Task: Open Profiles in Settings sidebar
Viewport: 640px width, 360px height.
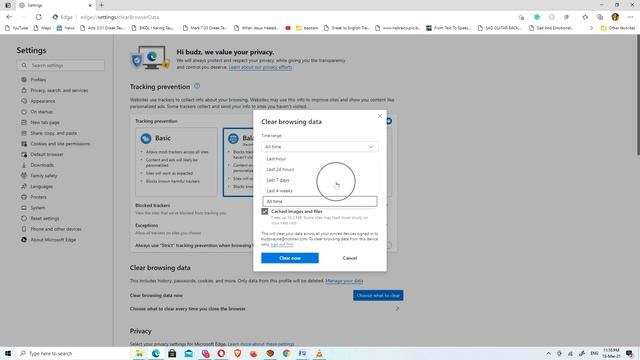Action: point(38,80)
